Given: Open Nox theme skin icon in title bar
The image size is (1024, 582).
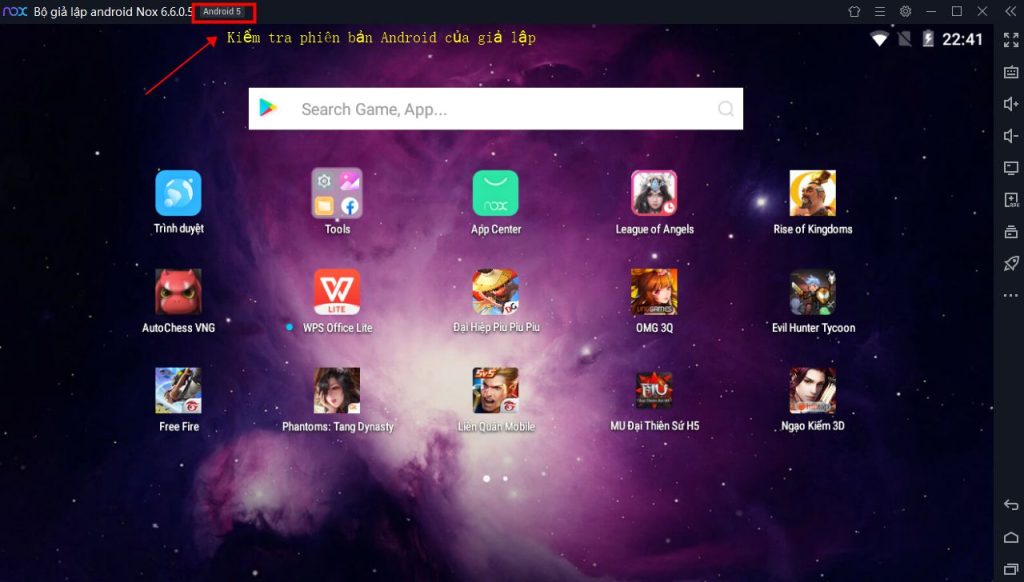Looking at the screenshot, I should [854, 11].
